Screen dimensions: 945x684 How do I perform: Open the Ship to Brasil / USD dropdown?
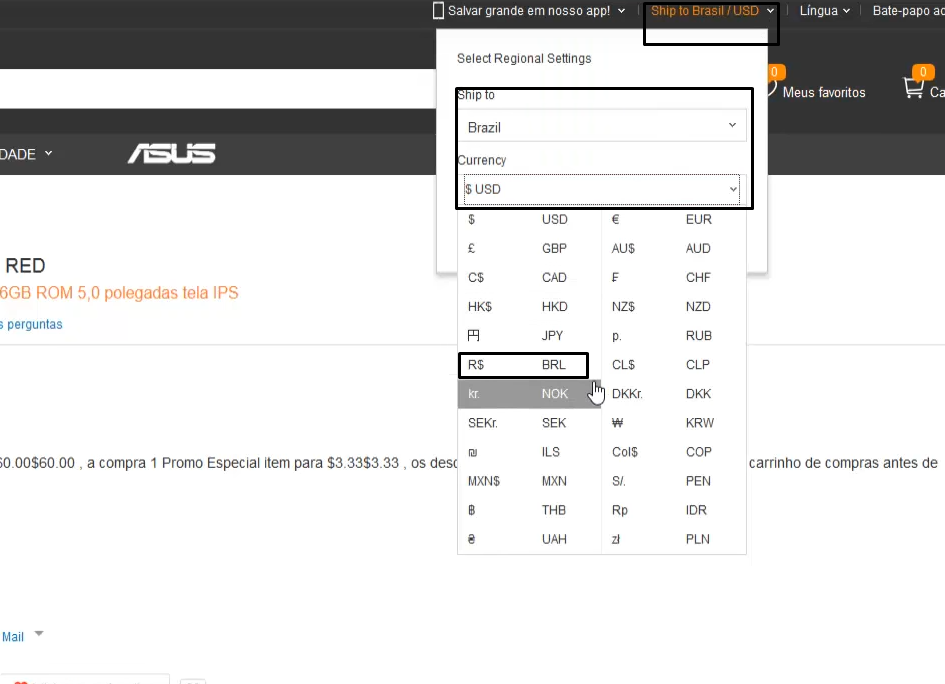[x=712, y=11]
